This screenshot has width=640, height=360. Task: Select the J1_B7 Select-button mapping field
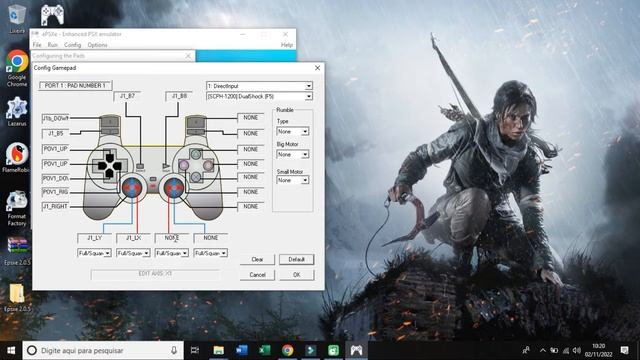click(127, 96)
